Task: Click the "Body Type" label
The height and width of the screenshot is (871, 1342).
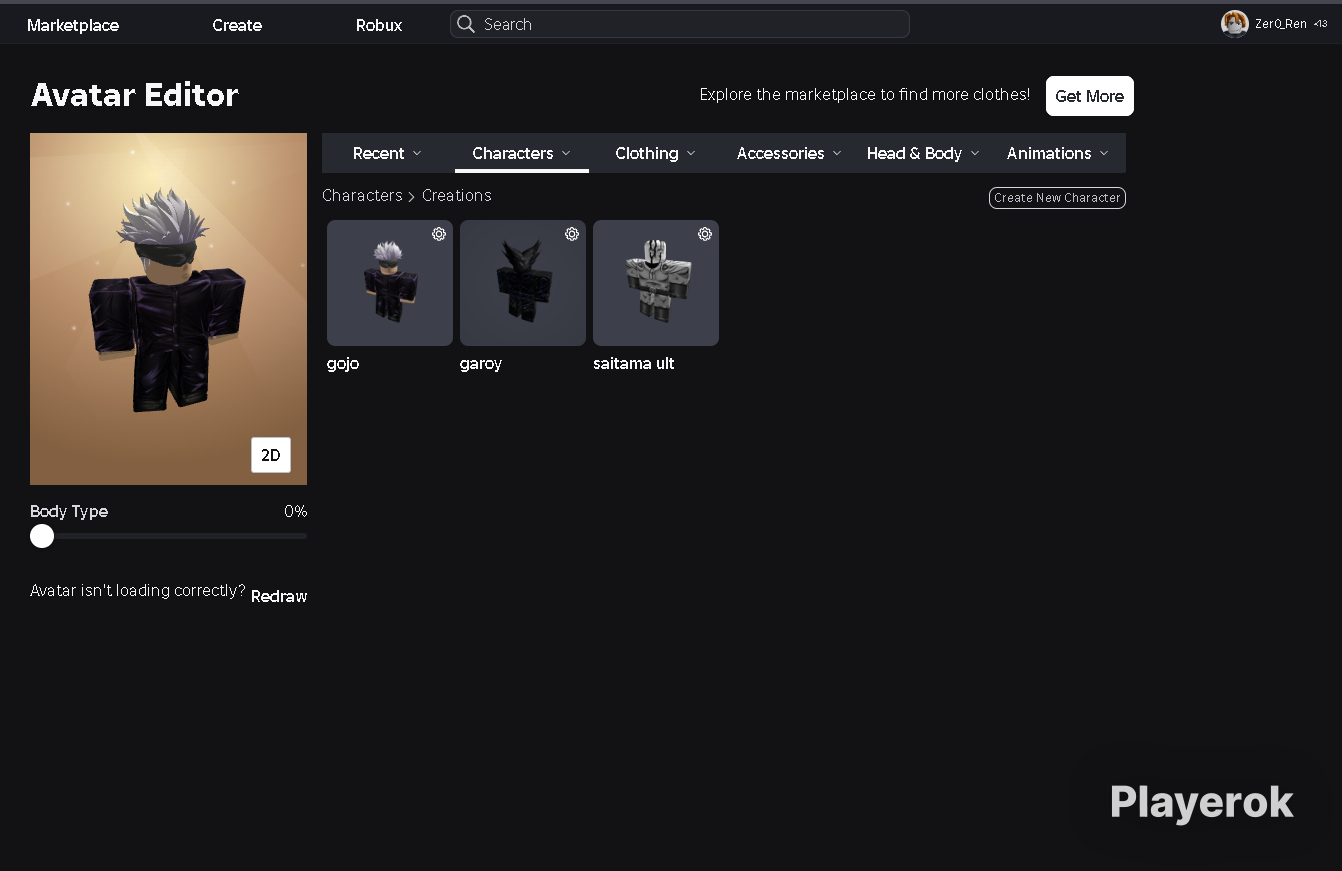Action: 69,512
